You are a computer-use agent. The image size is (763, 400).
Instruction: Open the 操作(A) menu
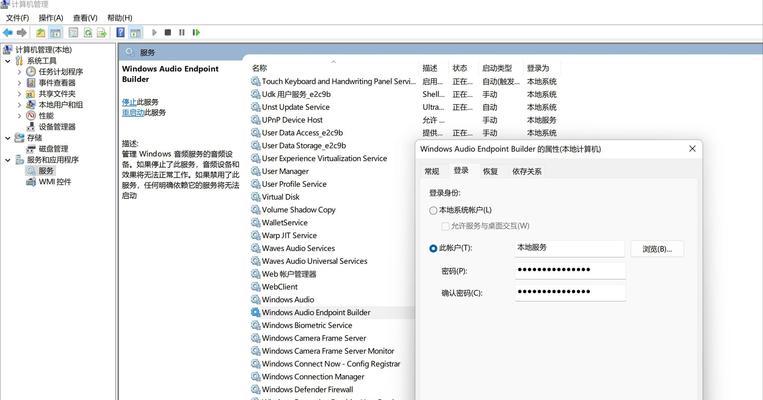(51, 18)
